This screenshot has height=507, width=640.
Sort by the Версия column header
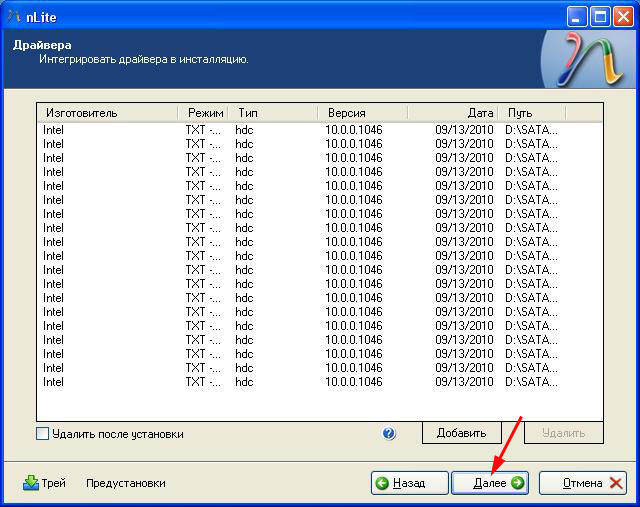362,113
